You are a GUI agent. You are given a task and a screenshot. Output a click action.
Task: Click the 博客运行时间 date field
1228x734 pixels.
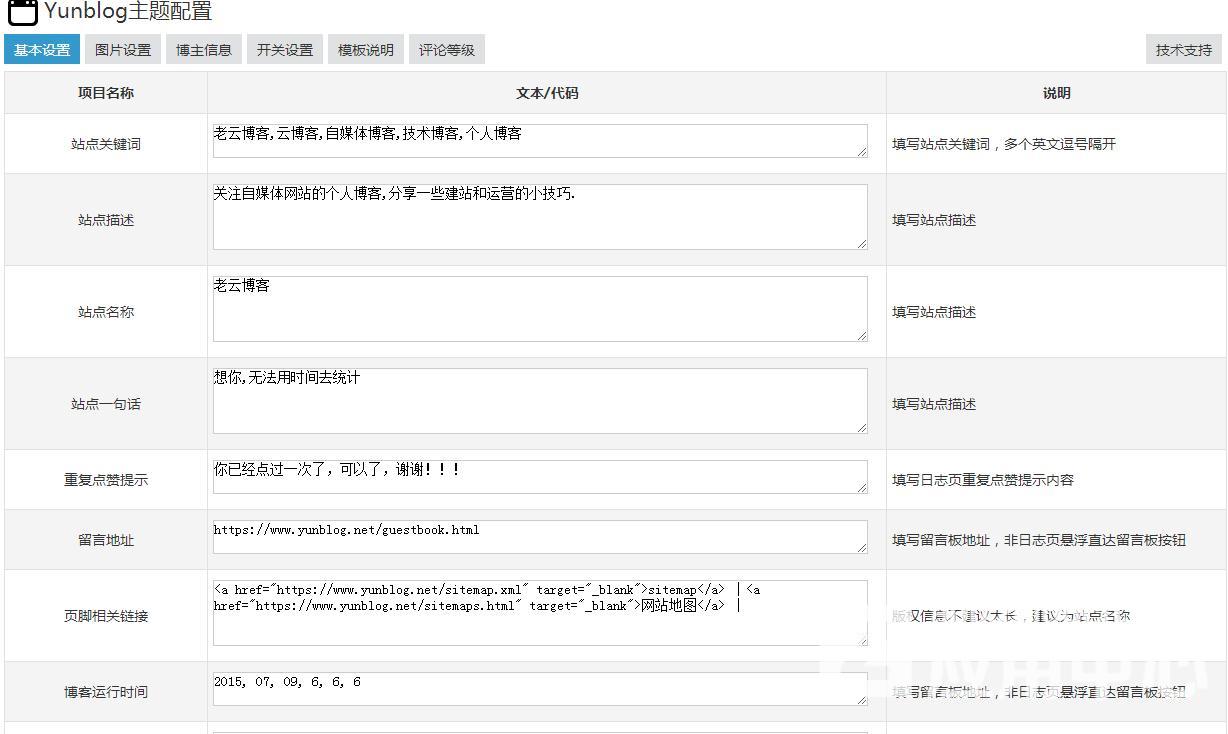pyautogui.click(x=540, y=689)
